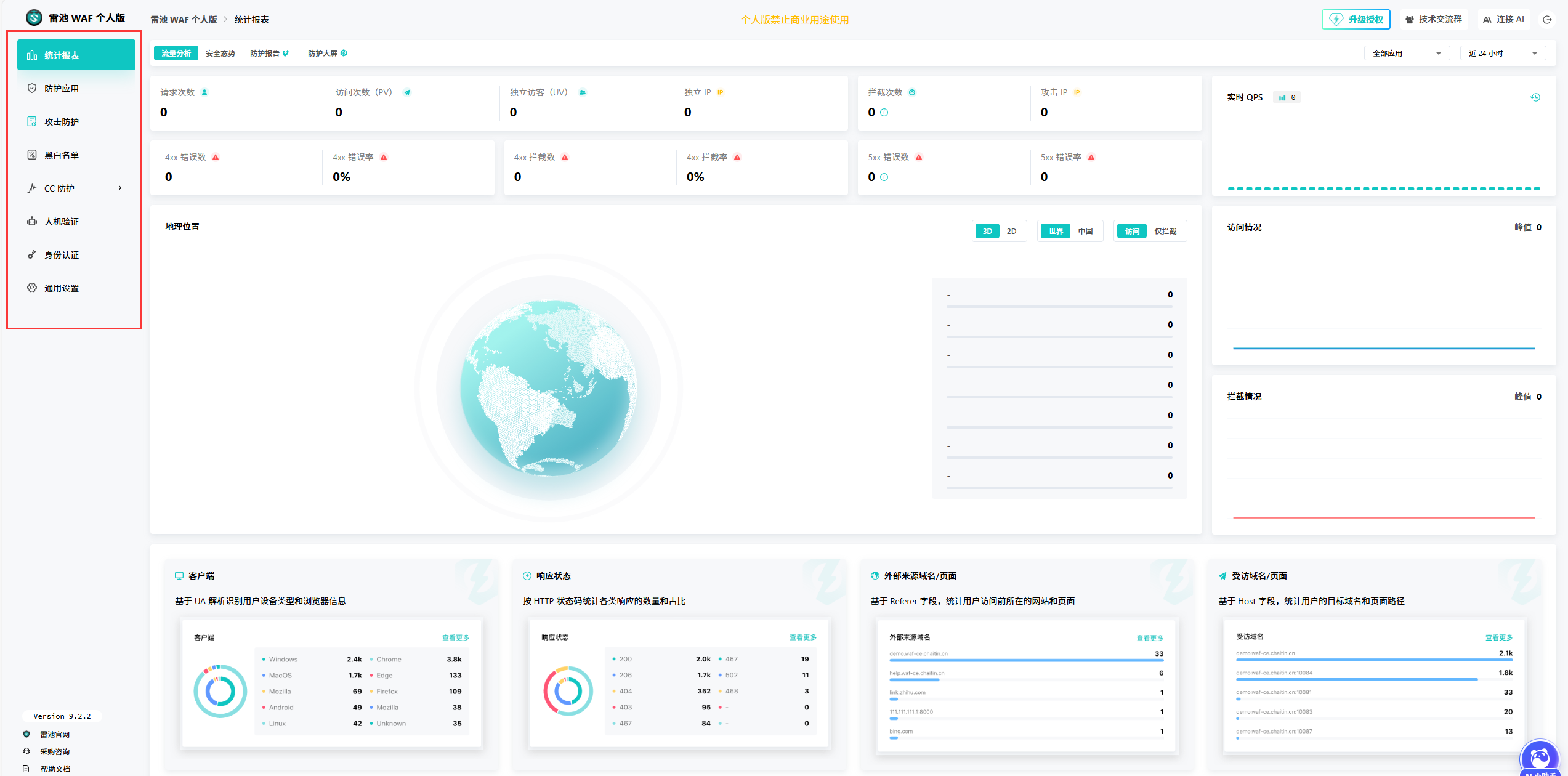Image resolution: width=1568 pixels, height=776 pixels.
Task: Switch to the 安全态势 tab
Action: click(x=220, y=54)
